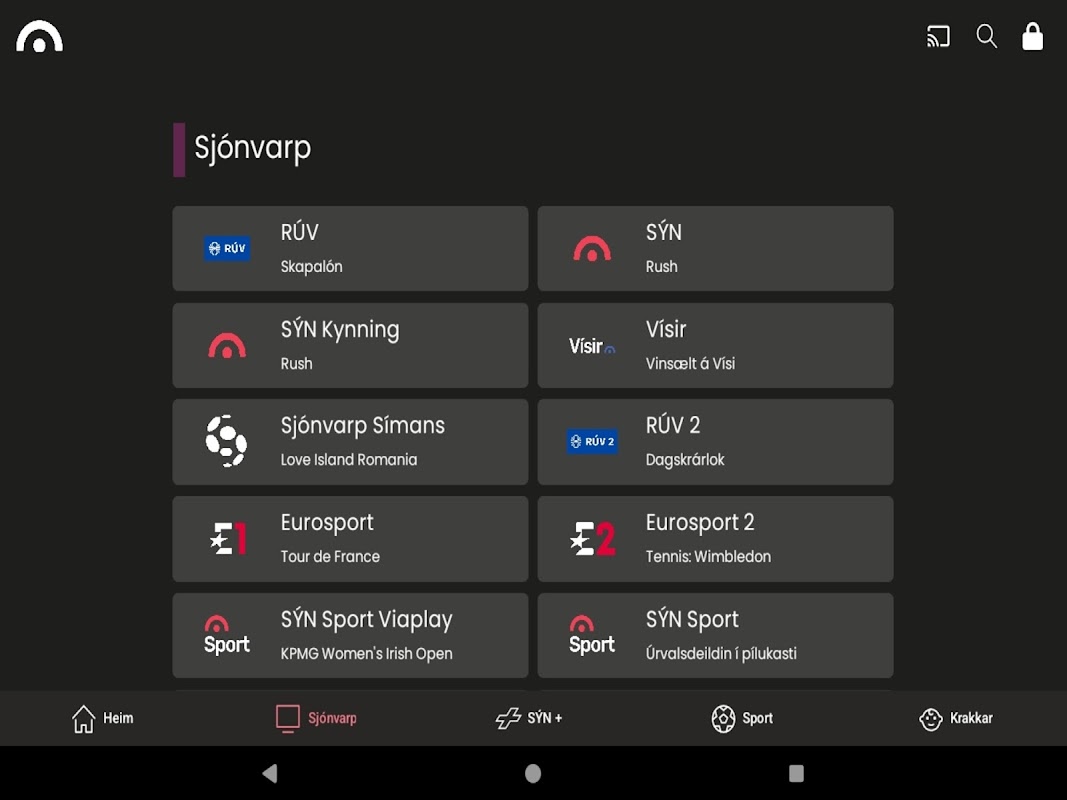Tap the Sjónvarp page heading

pyautogui.click(x=252, y=148)
